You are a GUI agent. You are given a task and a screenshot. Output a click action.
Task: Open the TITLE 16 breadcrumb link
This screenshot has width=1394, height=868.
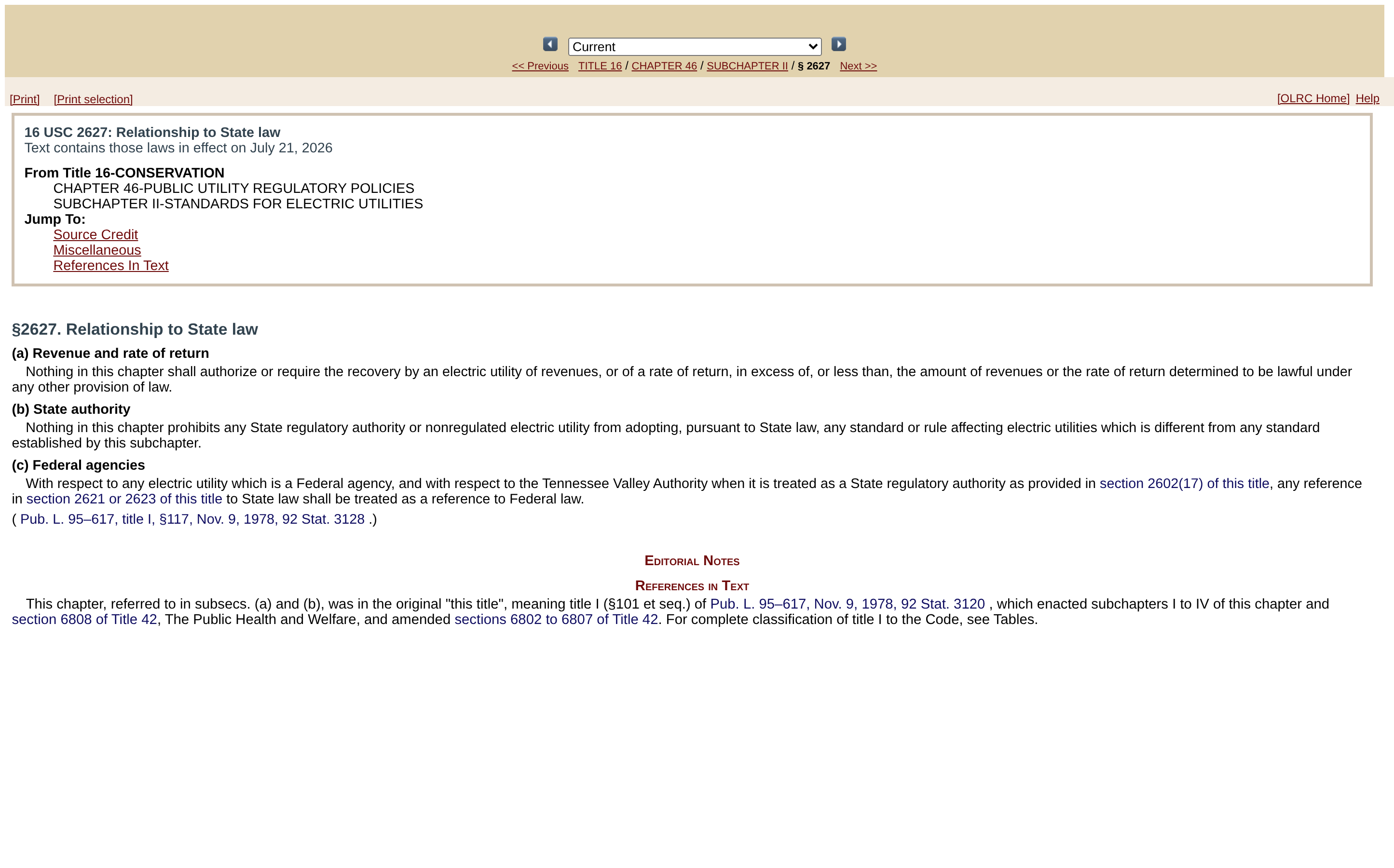pos(600,66)
